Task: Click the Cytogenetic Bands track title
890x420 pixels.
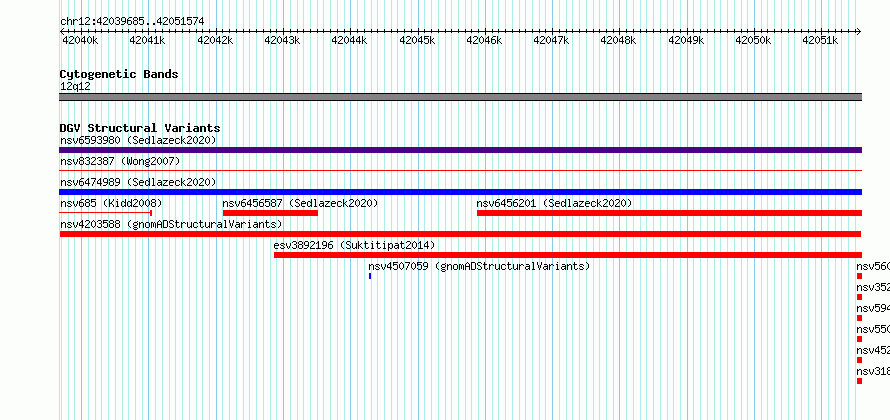Action: coord(119,74)
